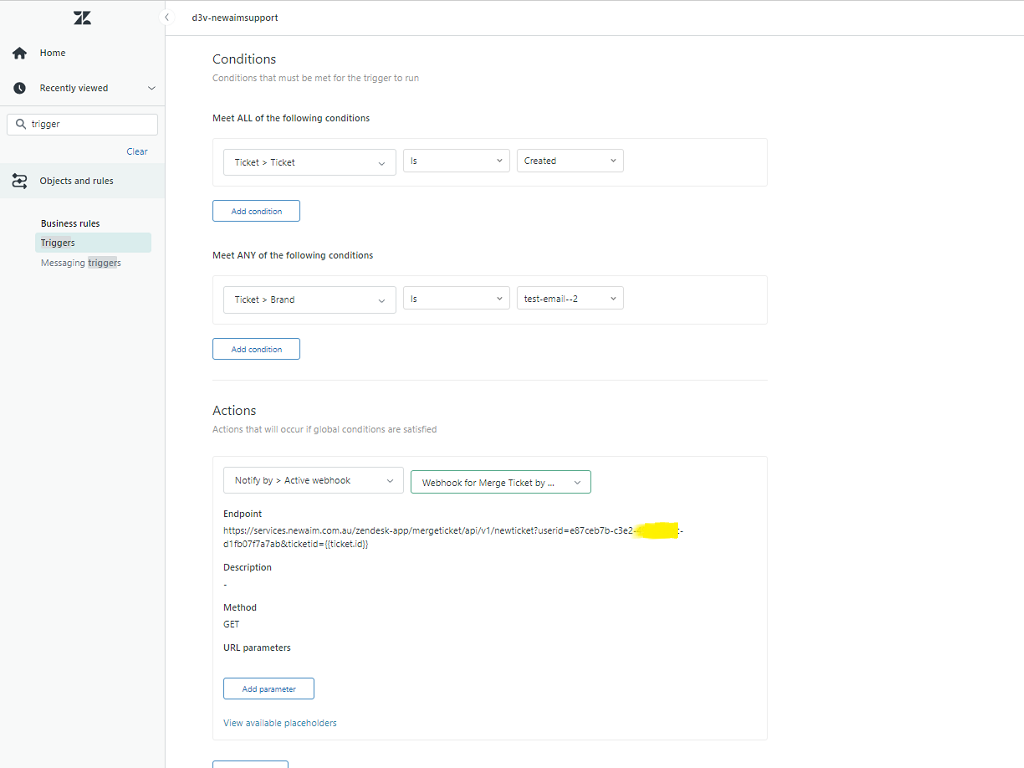Viewport: 1024px width, 768px height.
Task: Click the Zendesk logo icon
Action: tap(82, 18)
